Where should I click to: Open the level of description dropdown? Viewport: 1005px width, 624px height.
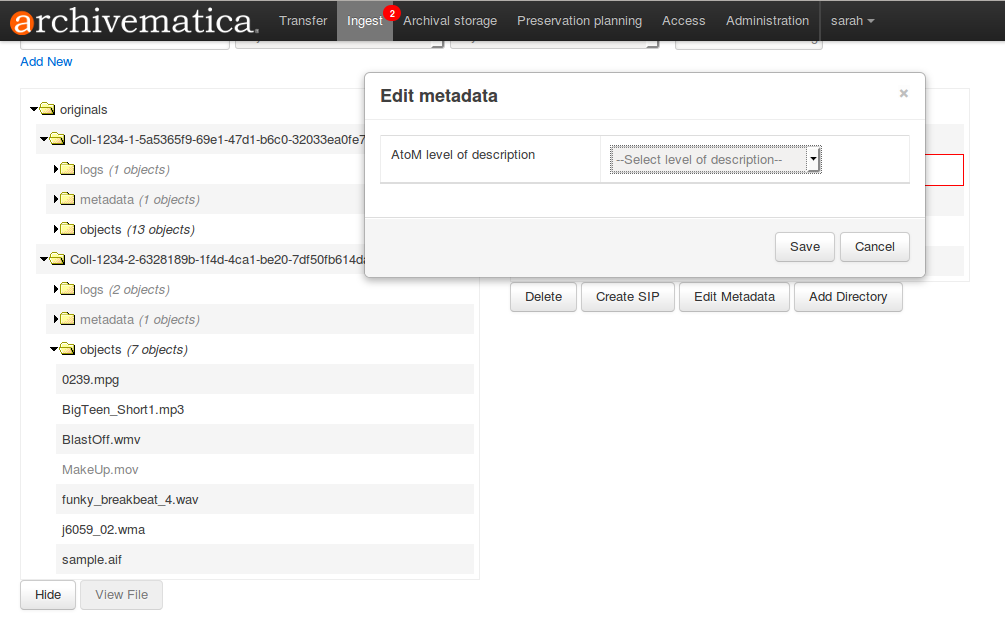(x=715, y=160)
